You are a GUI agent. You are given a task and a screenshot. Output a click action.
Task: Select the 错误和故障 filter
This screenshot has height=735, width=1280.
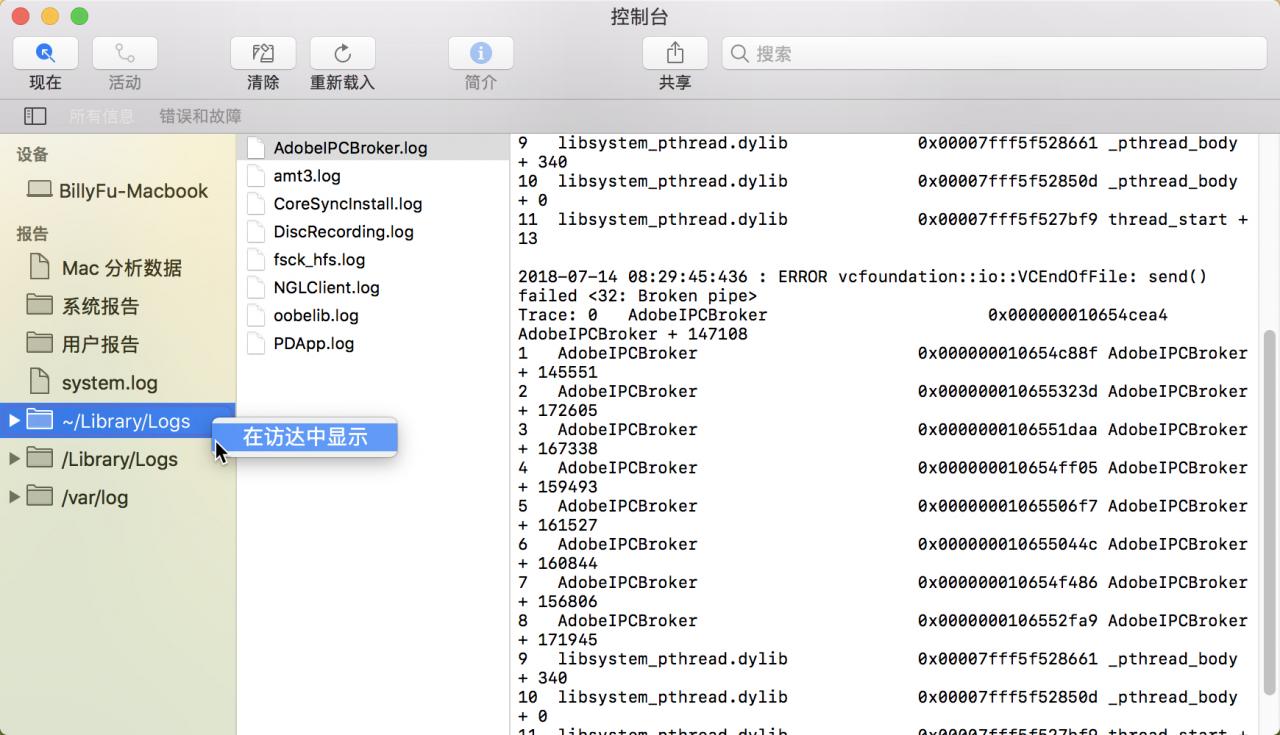198,115
